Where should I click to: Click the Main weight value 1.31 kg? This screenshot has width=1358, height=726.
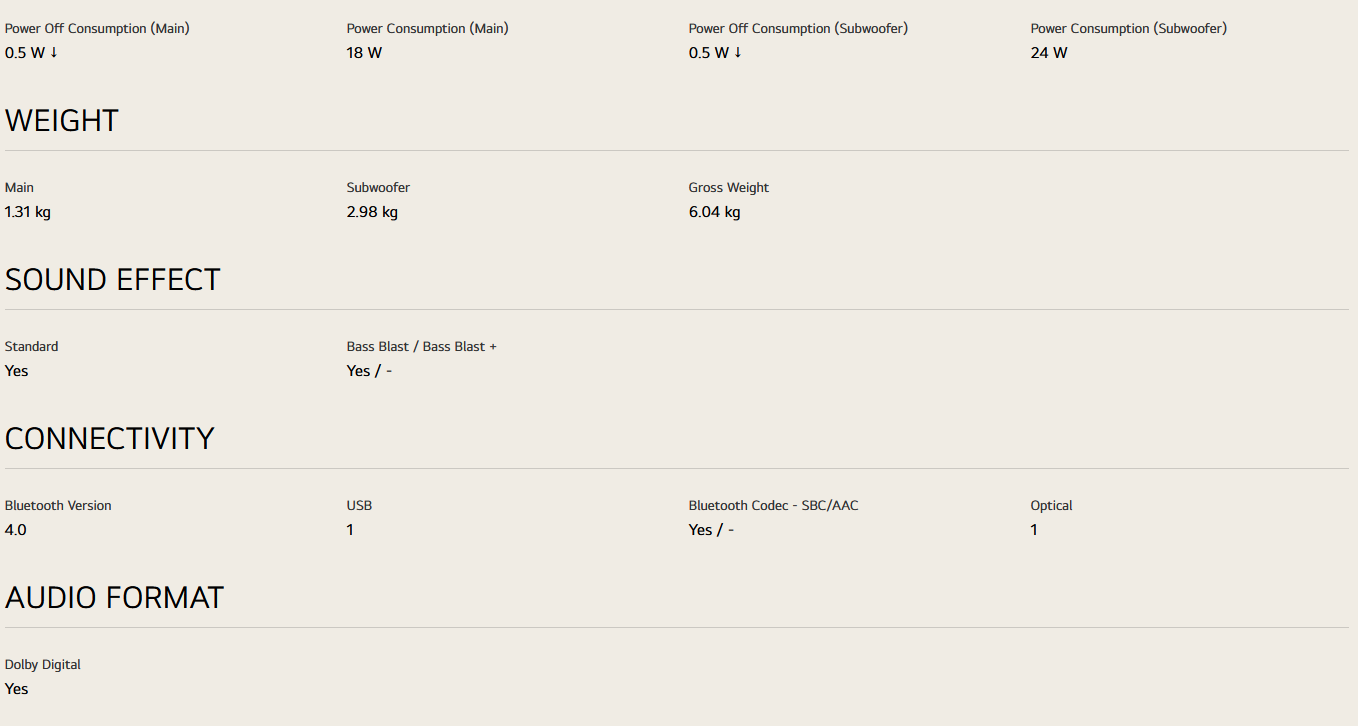28,212
